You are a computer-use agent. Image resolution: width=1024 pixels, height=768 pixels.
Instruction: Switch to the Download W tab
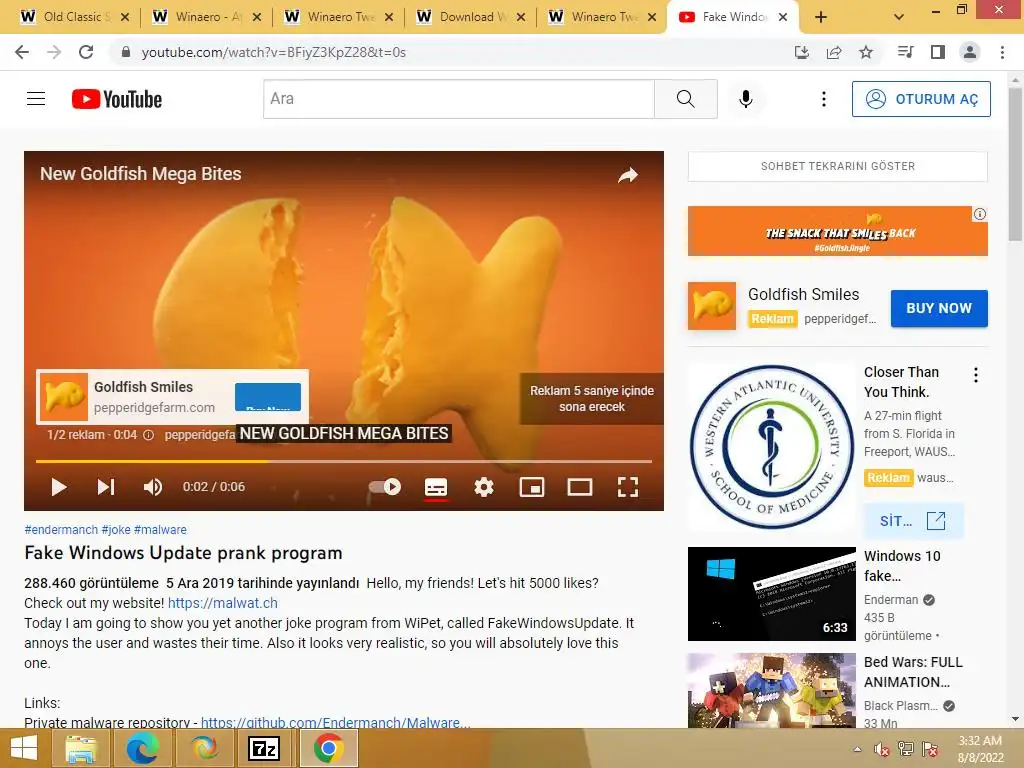click(469, 17)
